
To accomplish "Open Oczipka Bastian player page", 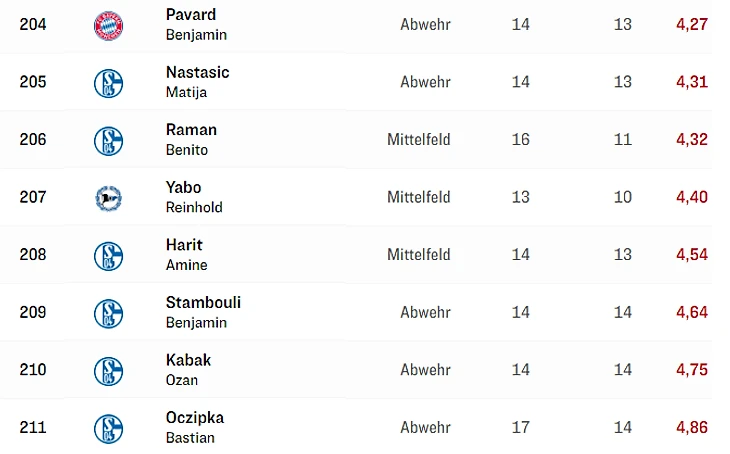I will [x=195, y=427].
